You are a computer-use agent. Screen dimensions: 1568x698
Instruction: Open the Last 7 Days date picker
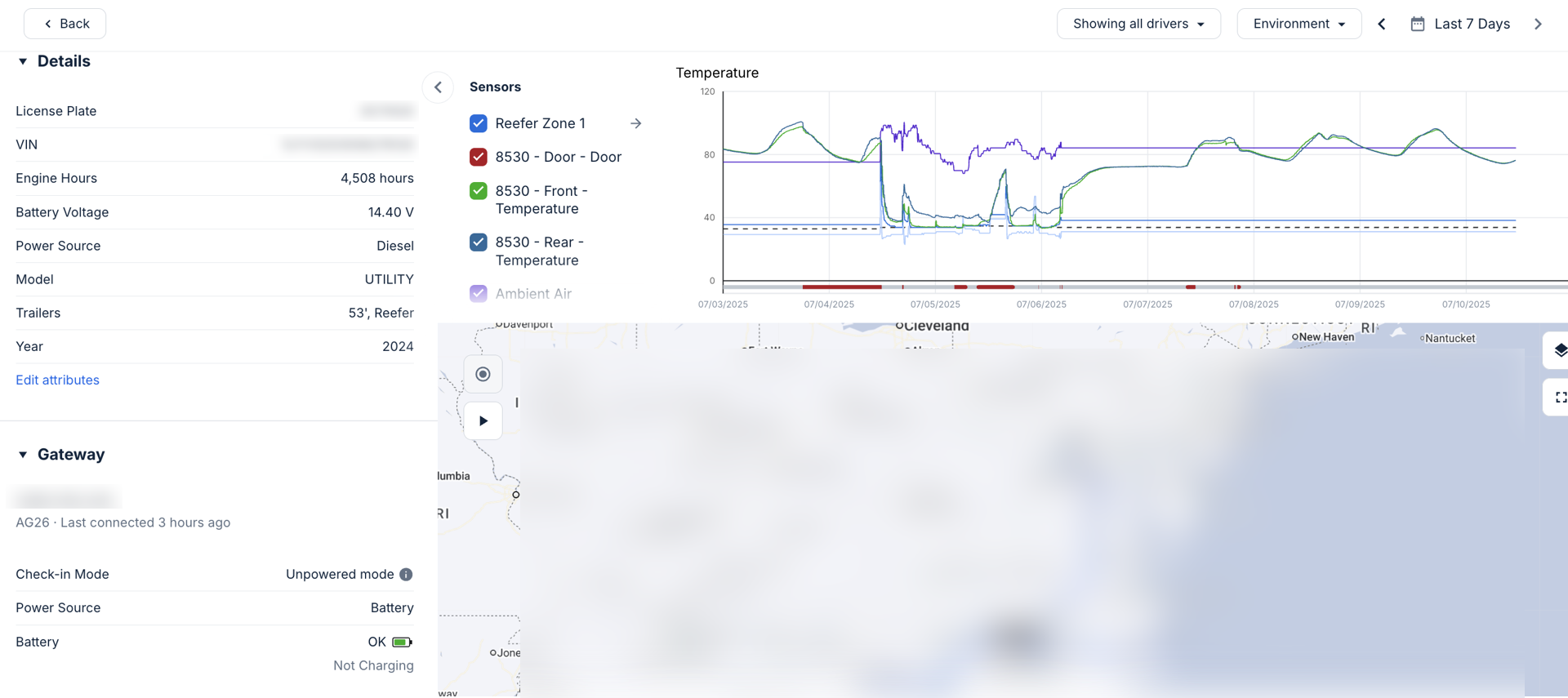(1461, 24)
